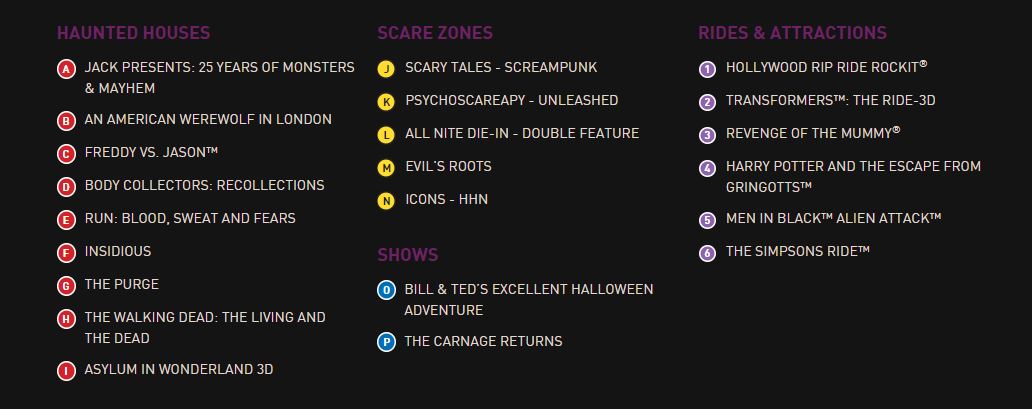Click the red A haunted house marker
Screen dimensions: 1032x409
click(x=66, y=69)
